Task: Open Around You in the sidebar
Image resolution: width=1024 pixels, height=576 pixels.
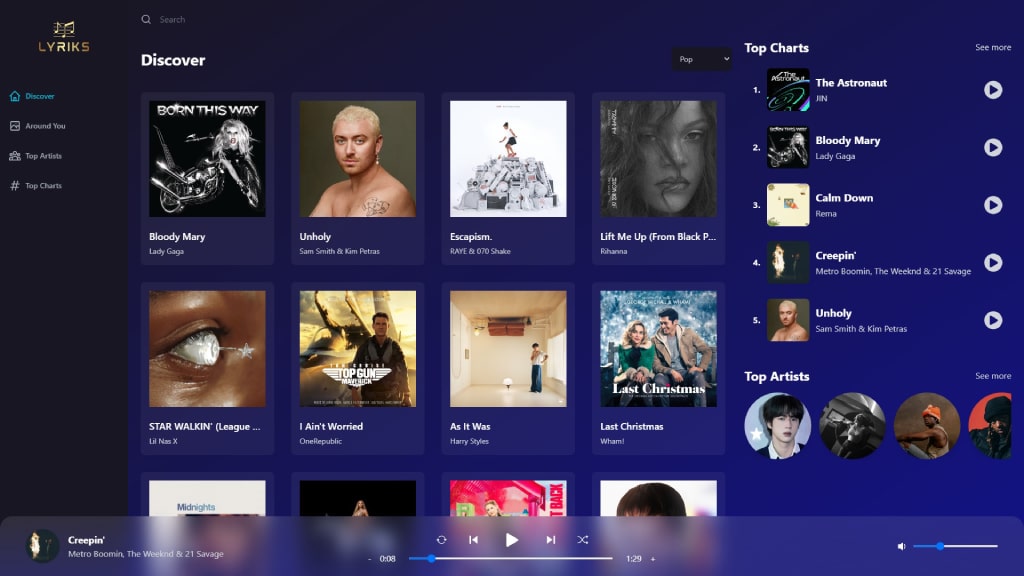Action: pos(38,126)
